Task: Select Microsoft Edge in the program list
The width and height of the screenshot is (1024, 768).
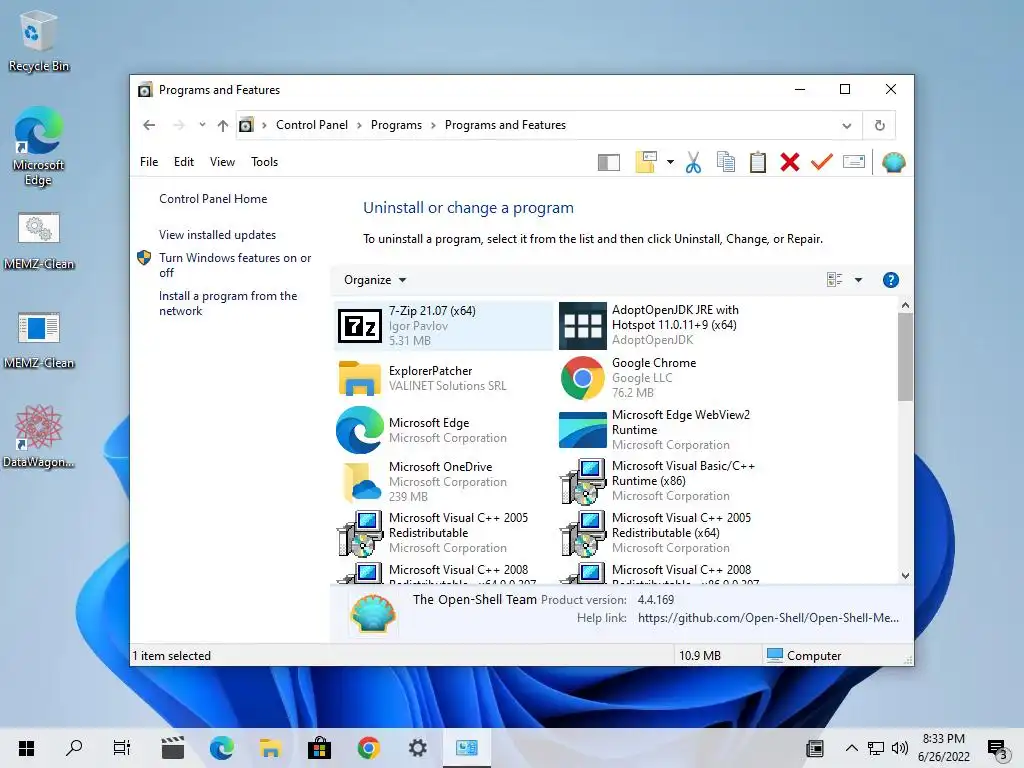Action: 443,430
